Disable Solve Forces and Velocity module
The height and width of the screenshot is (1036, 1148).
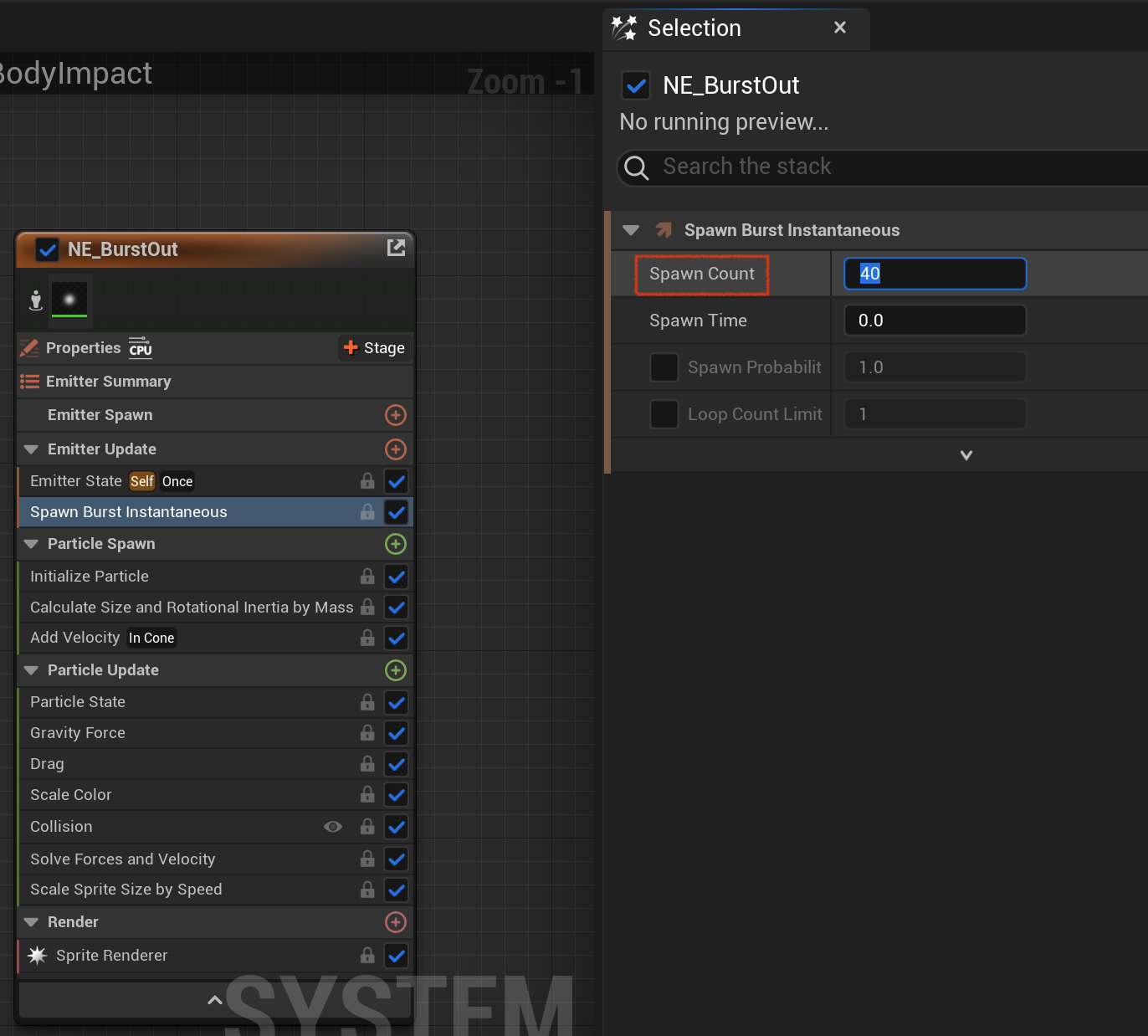[397, 859]
